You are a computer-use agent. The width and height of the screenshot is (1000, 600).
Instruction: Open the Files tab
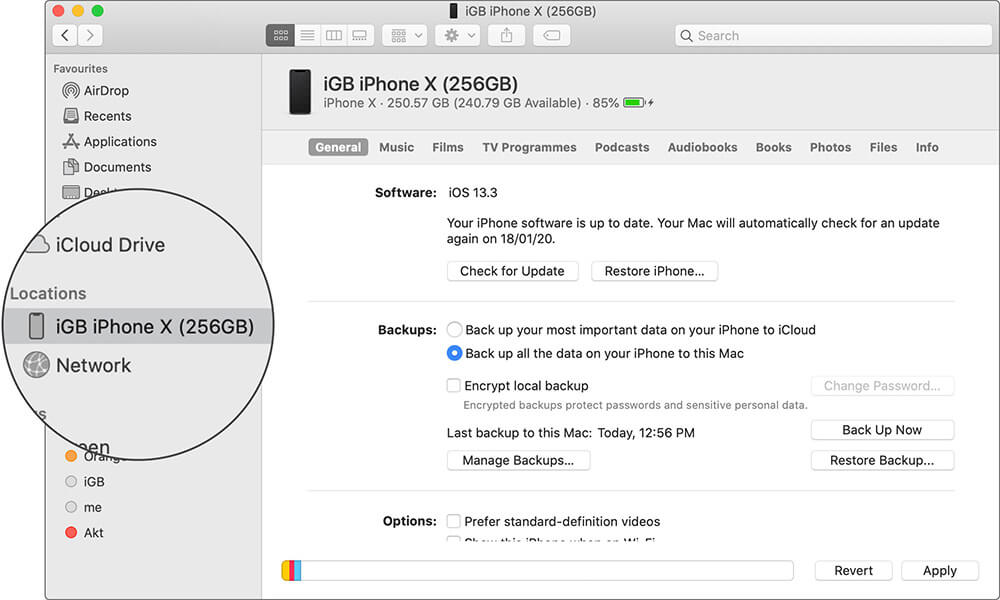point(883,147)
